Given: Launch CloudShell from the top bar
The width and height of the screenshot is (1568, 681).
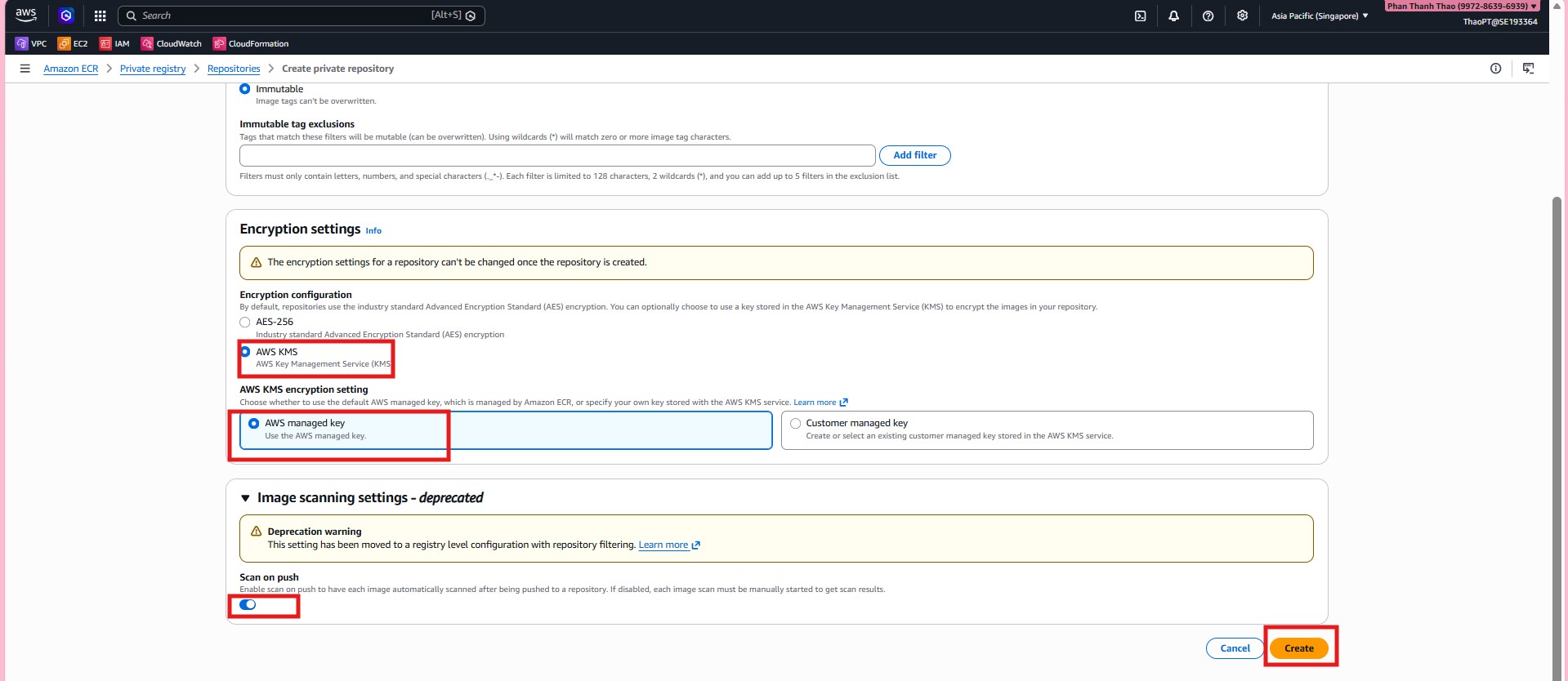Looking at the screenshot, I should pyautogui.click(x=1140, y=16).
